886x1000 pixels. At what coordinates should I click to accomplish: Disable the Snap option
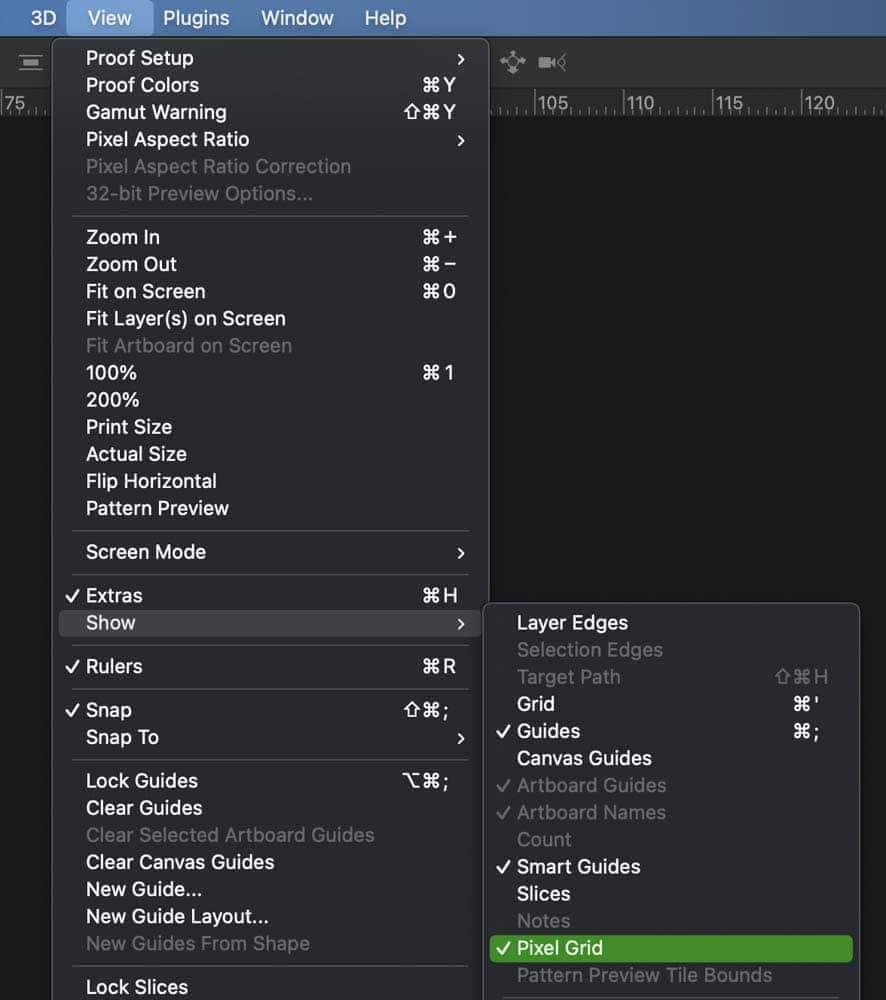[270, 710]
